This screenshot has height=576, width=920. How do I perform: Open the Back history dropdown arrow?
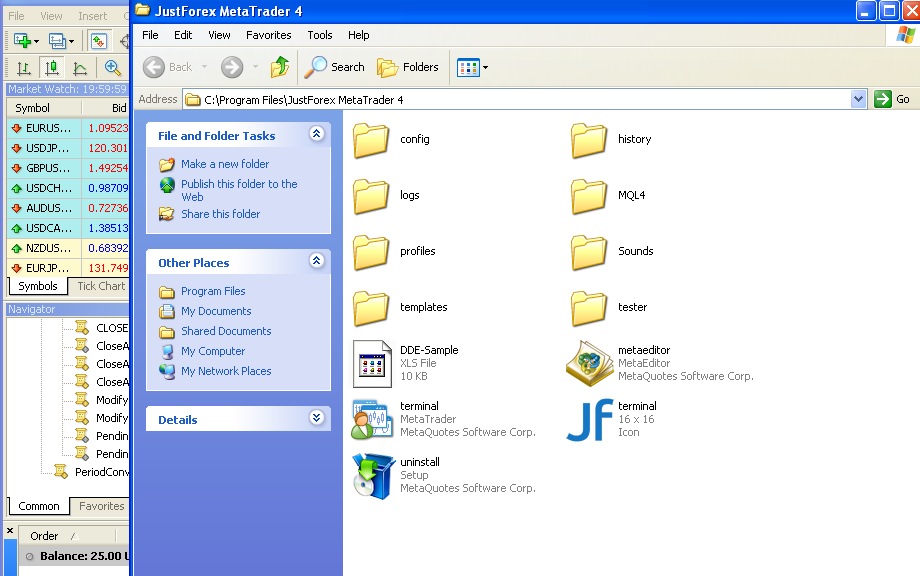pyautogui.click(x=204, y=67)
